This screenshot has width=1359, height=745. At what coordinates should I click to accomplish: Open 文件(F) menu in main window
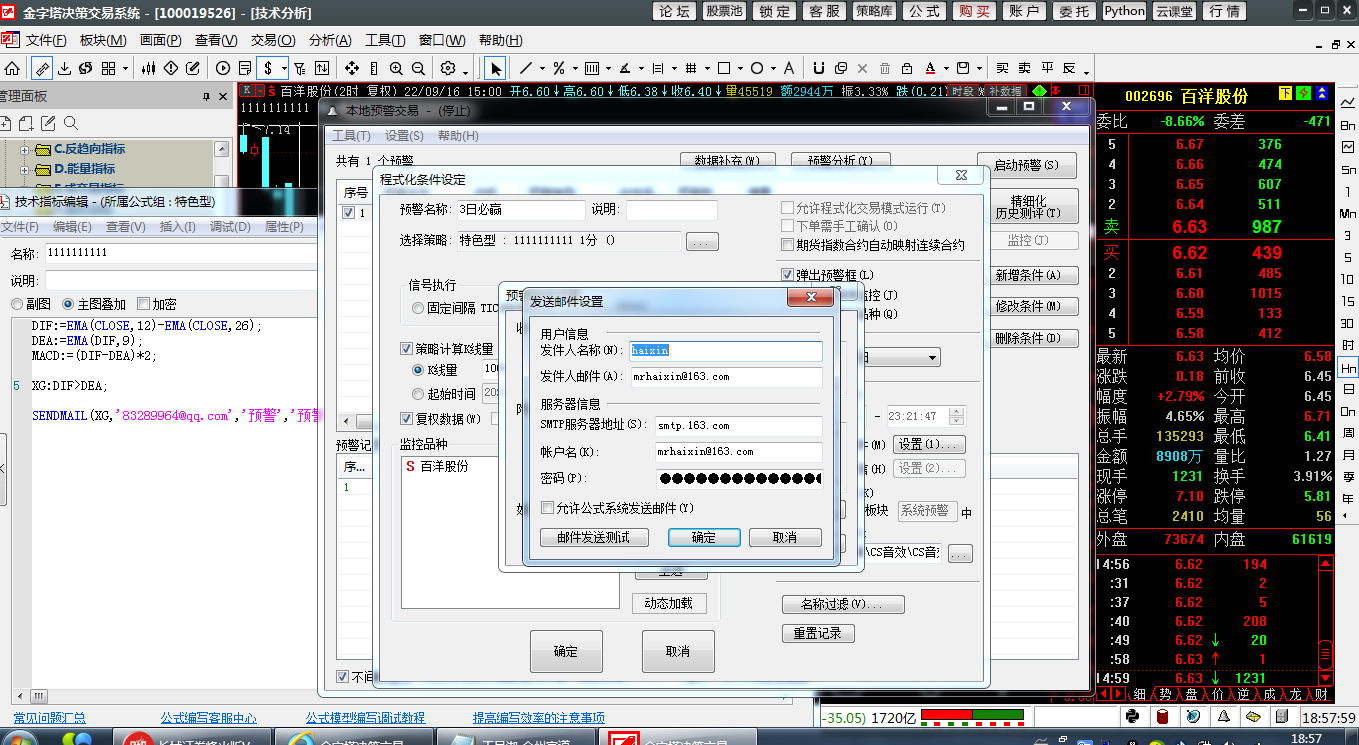pos(45,41)
